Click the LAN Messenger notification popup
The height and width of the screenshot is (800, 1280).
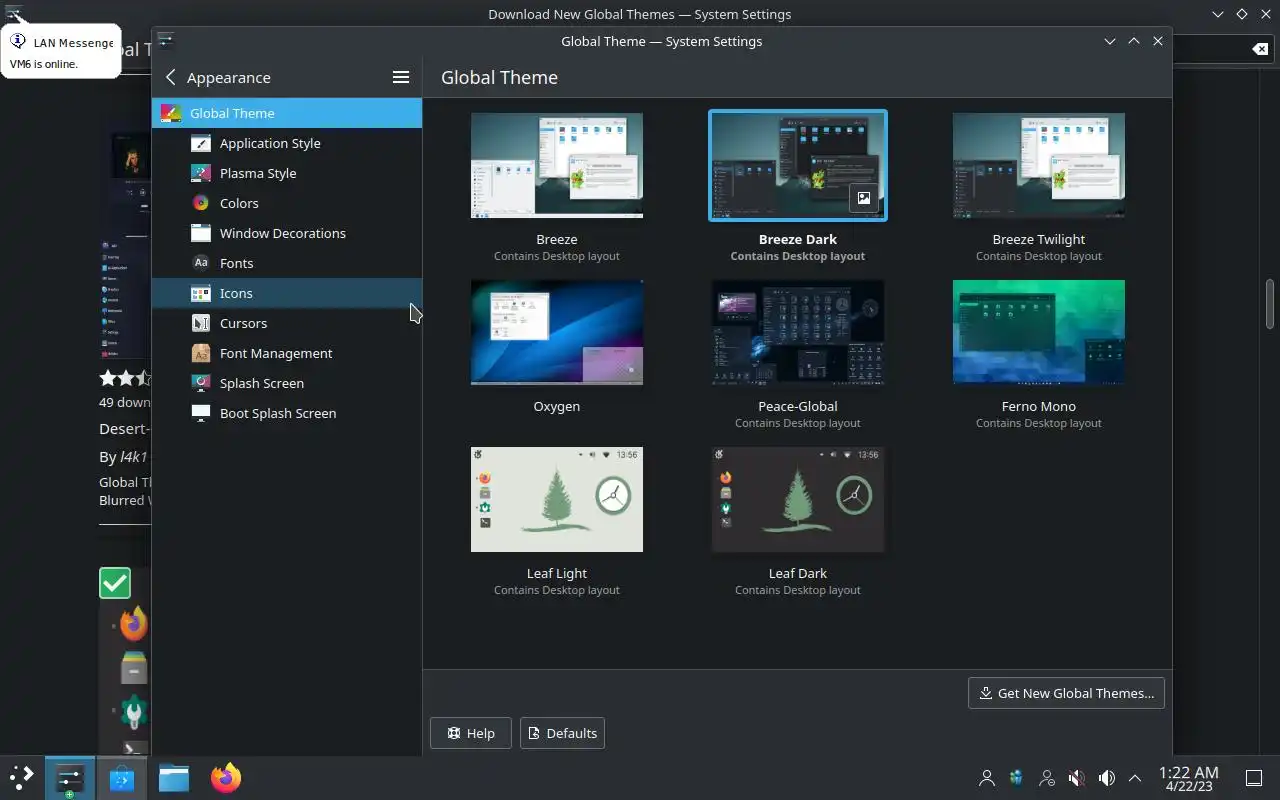(61, 52)
